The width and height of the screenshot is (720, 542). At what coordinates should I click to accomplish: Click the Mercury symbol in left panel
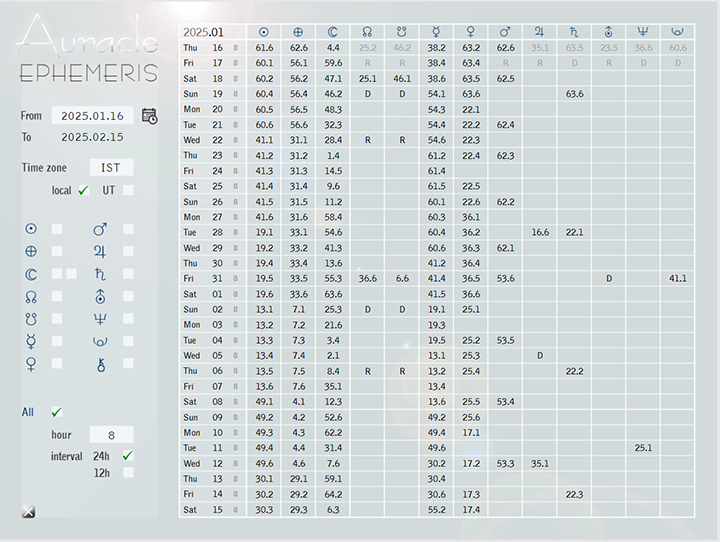[31, 342]
